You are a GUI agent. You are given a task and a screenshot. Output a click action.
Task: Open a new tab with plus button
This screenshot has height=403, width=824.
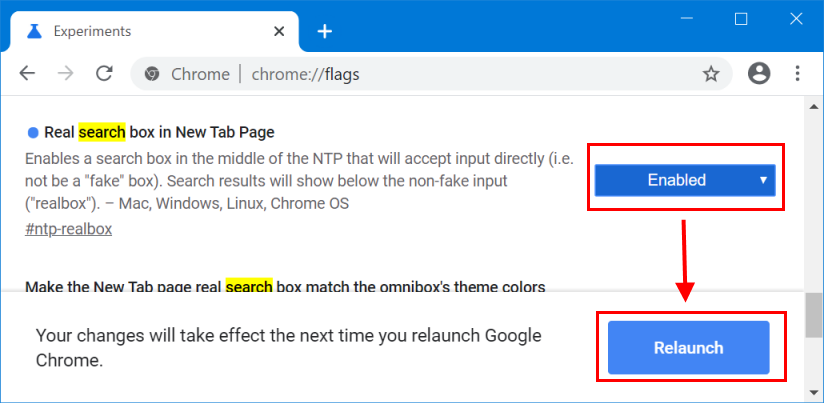click(325, 32)
